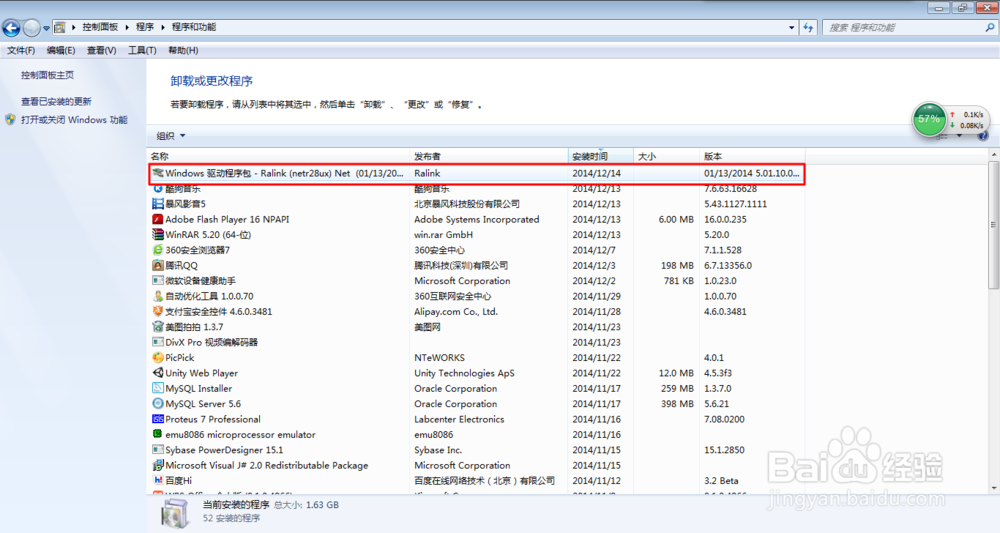
Task: Select the 支付宝安全控件 icon
Action: pyautogui.click(x=158, y=311)
